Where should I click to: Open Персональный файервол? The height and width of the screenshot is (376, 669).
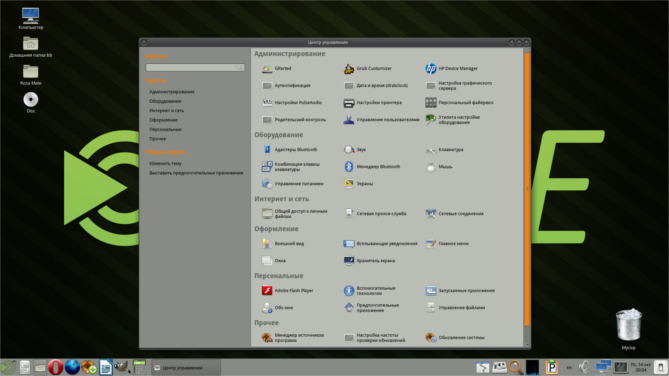[459, 102]
